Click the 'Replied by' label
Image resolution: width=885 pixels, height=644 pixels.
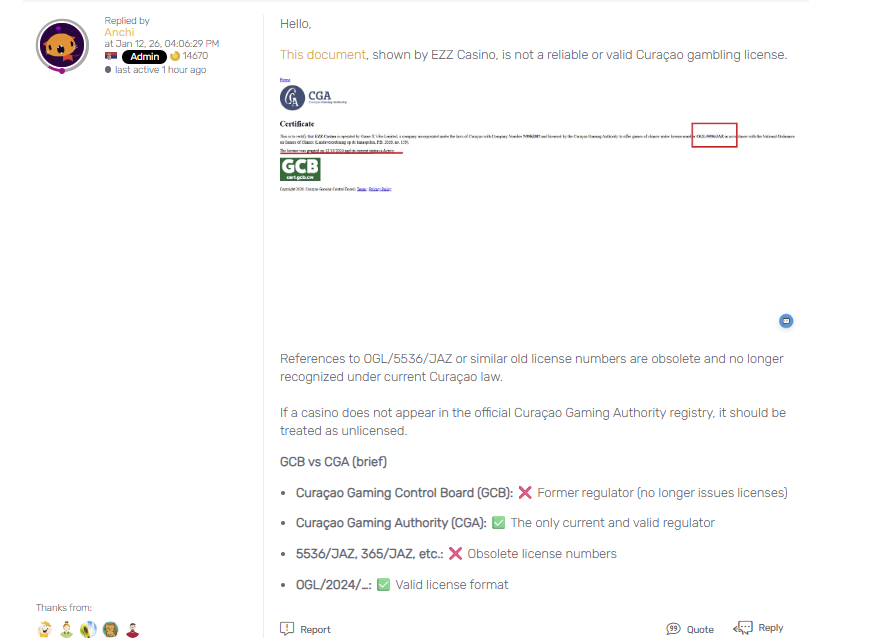[127, 20]
